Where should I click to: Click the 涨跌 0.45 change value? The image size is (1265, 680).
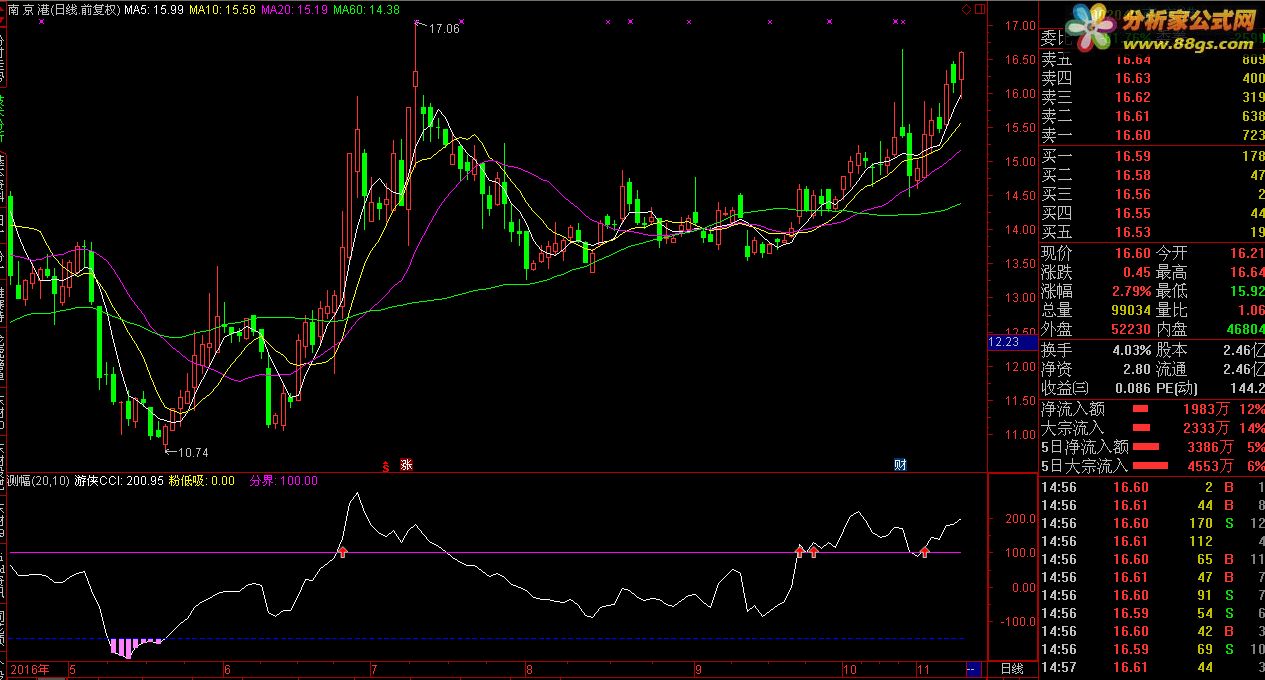point(1136,272)
